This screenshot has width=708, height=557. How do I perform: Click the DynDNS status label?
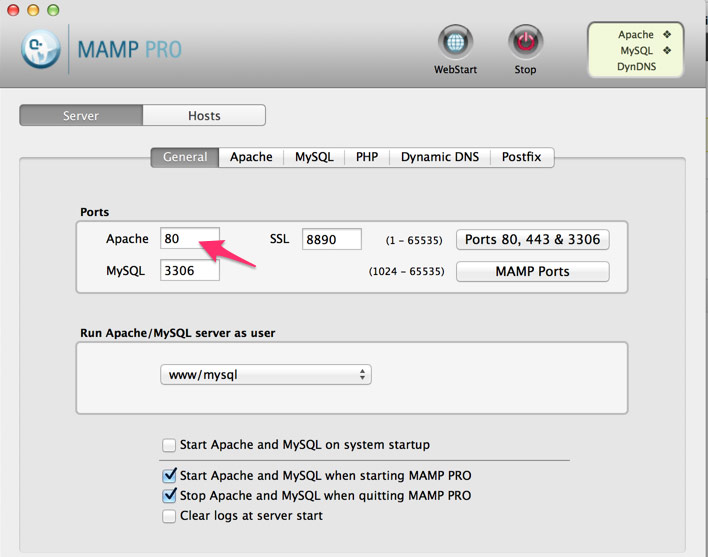(x=636, y=66)
